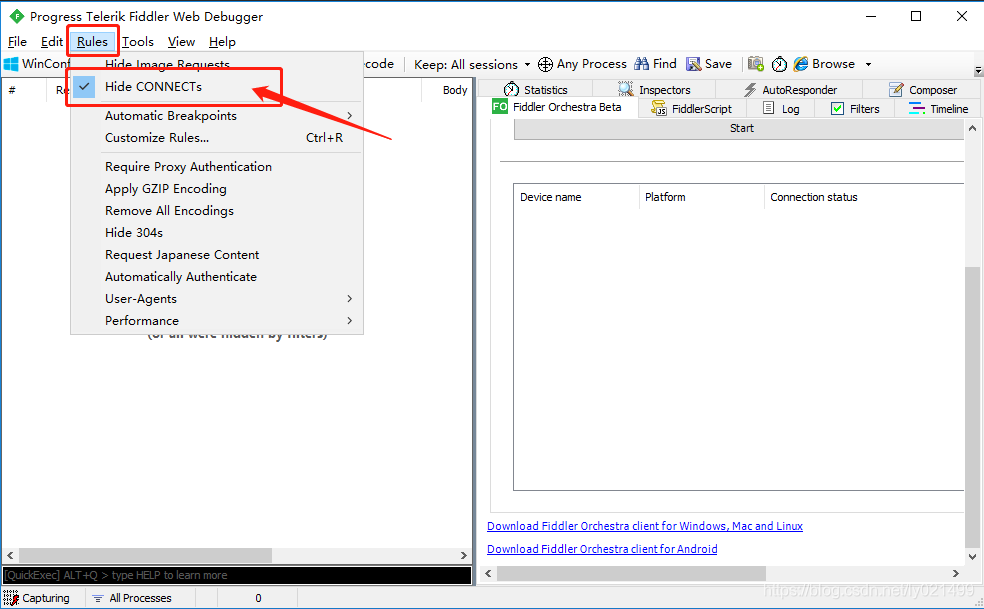Toggle Hide 304s rule
The image size is (984, 609).
217,232
